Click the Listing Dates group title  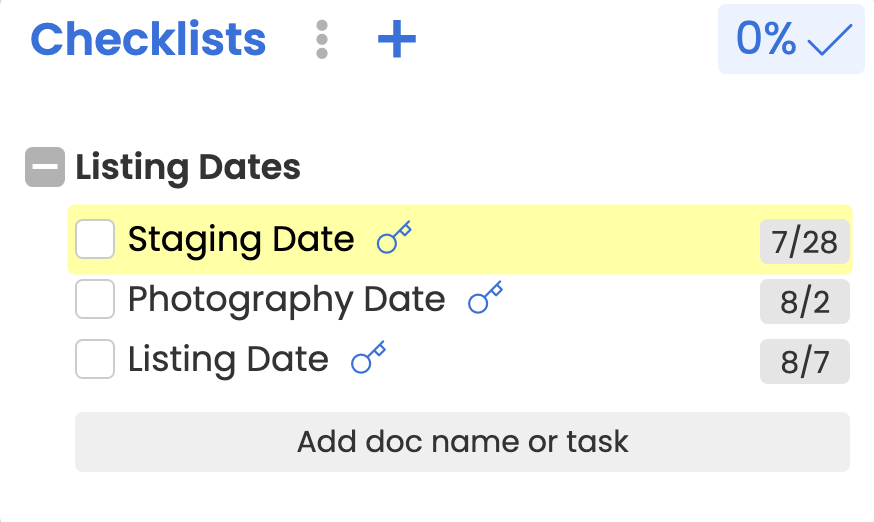[x=188, y=167]
